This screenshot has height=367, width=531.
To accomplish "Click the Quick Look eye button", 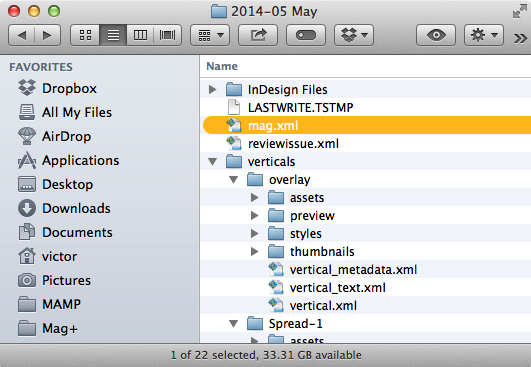I will [x=436, y=35].
